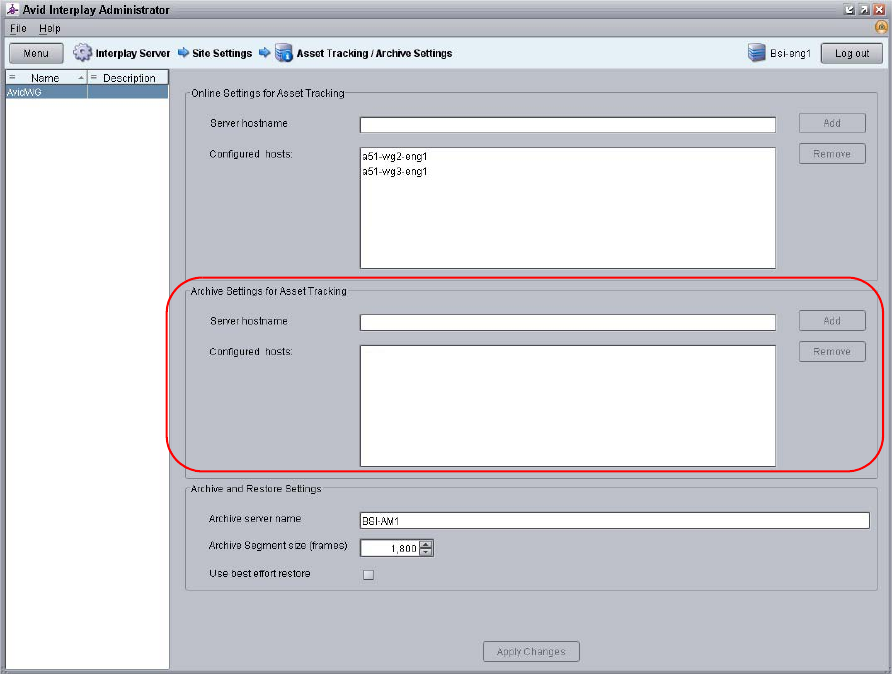
Task: Click the Archive server name field
Action: (615, 520)
